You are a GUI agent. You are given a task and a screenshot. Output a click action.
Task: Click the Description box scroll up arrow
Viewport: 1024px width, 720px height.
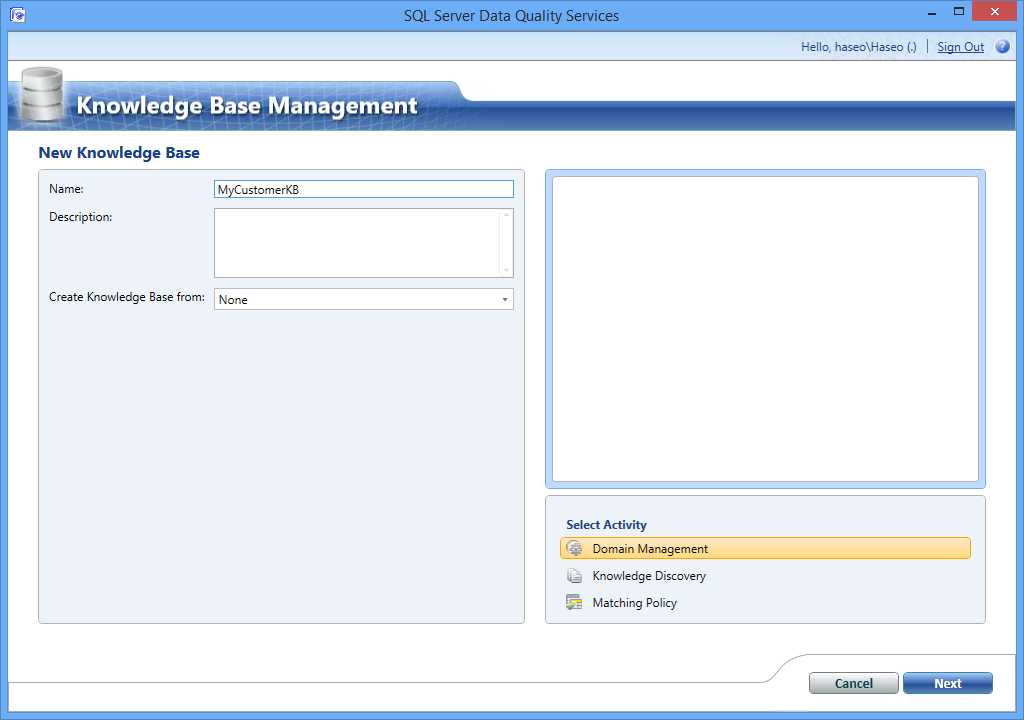tap(506, 215)
